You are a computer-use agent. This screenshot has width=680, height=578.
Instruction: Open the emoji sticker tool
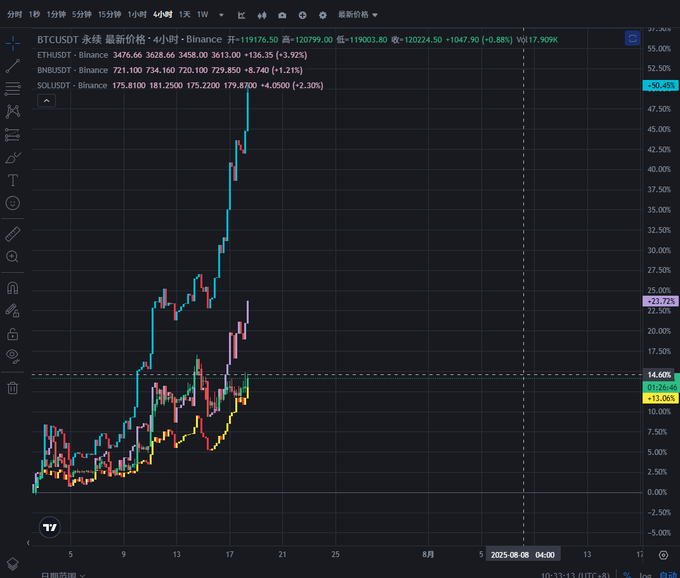13,203
